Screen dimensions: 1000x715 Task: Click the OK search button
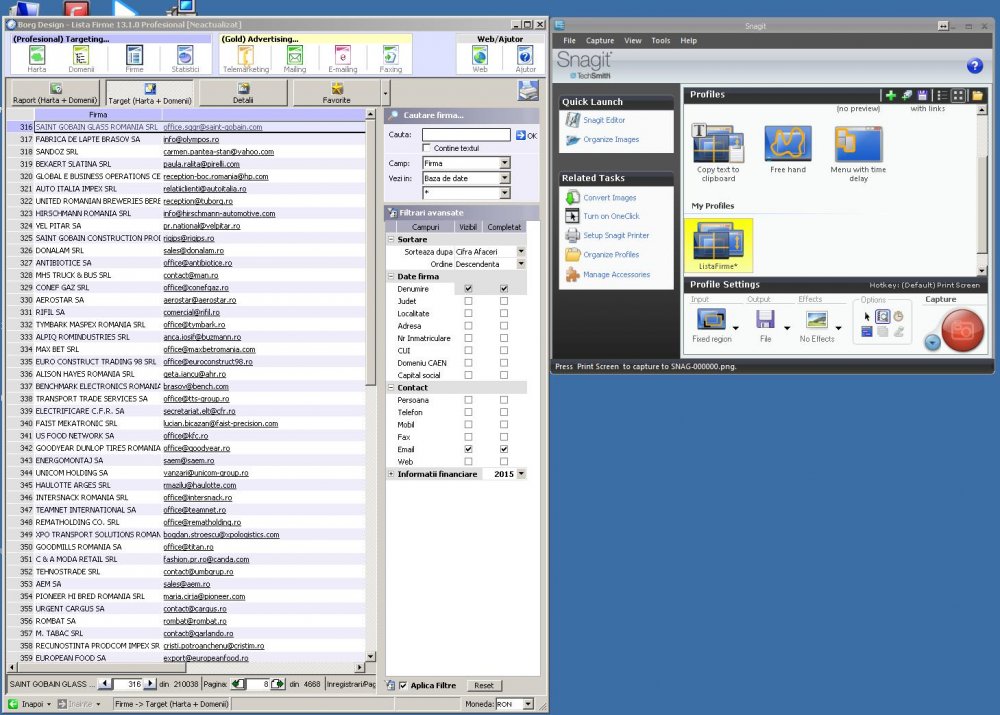[526, 135]
